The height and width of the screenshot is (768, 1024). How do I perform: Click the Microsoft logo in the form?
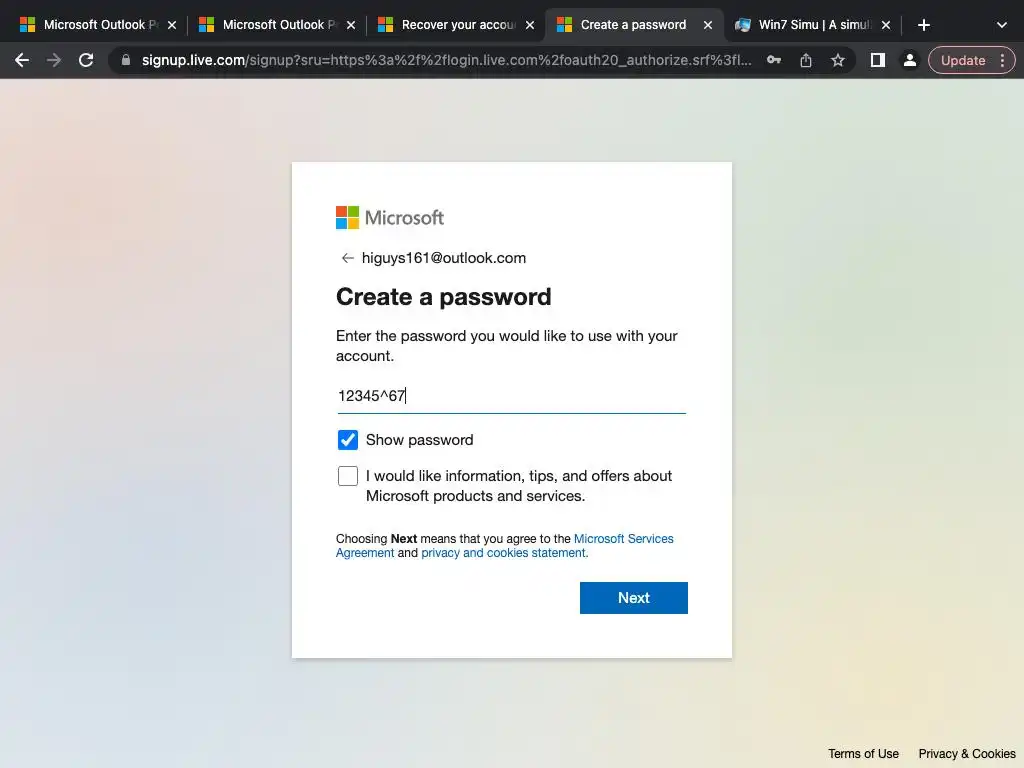tap(390, 217)
